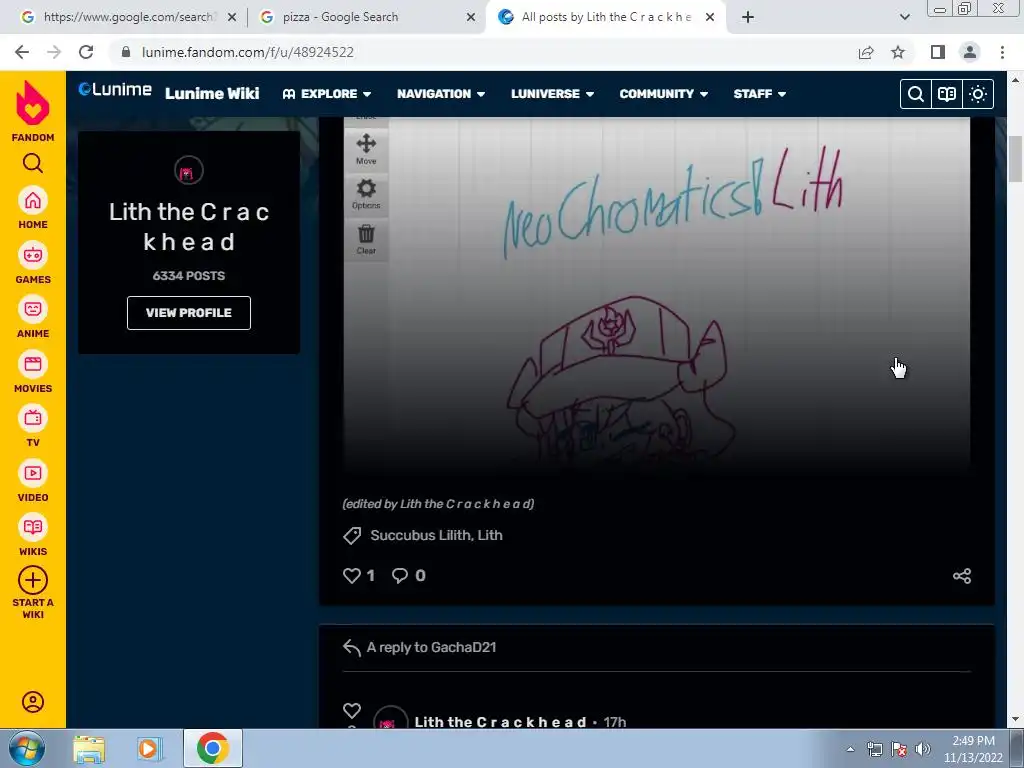Click the 6334 POSTS count text
1024x768 pixels.
coord(189,276)
